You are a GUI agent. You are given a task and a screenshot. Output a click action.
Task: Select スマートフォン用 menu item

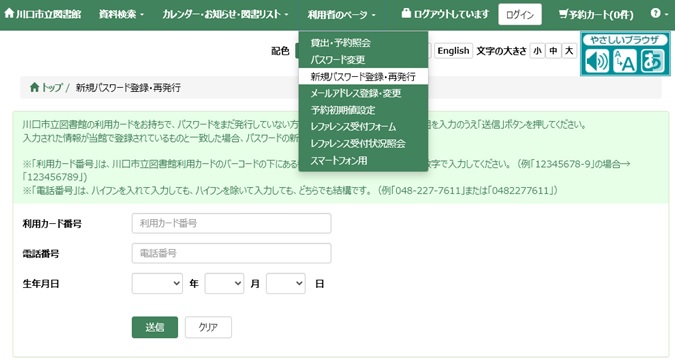click(x=363, y=160)
